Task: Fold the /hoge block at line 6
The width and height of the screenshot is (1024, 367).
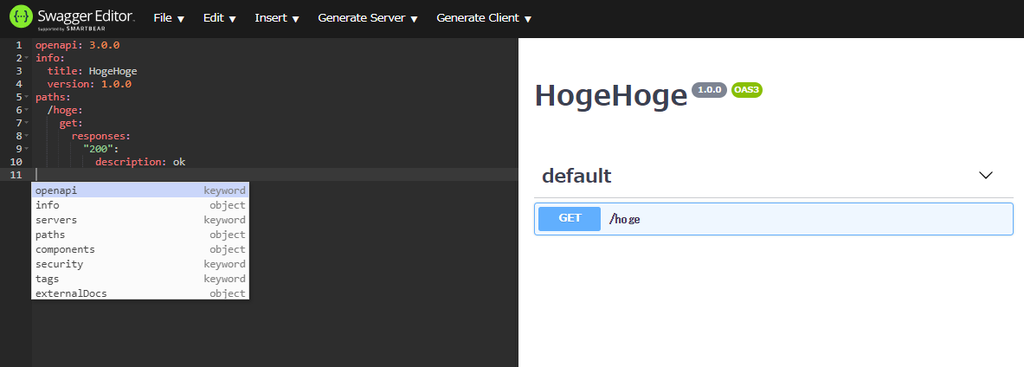Action: (27, 110)
